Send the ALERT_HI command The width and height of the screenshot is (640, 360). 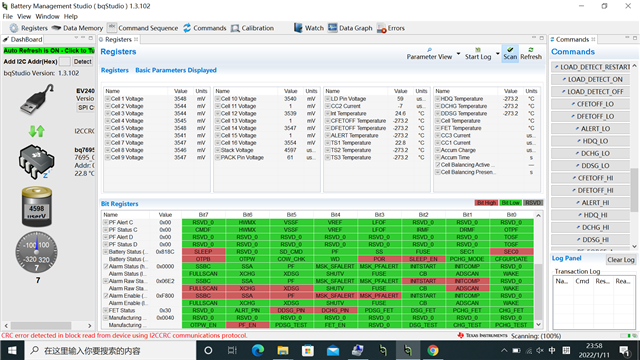[592, 203]
